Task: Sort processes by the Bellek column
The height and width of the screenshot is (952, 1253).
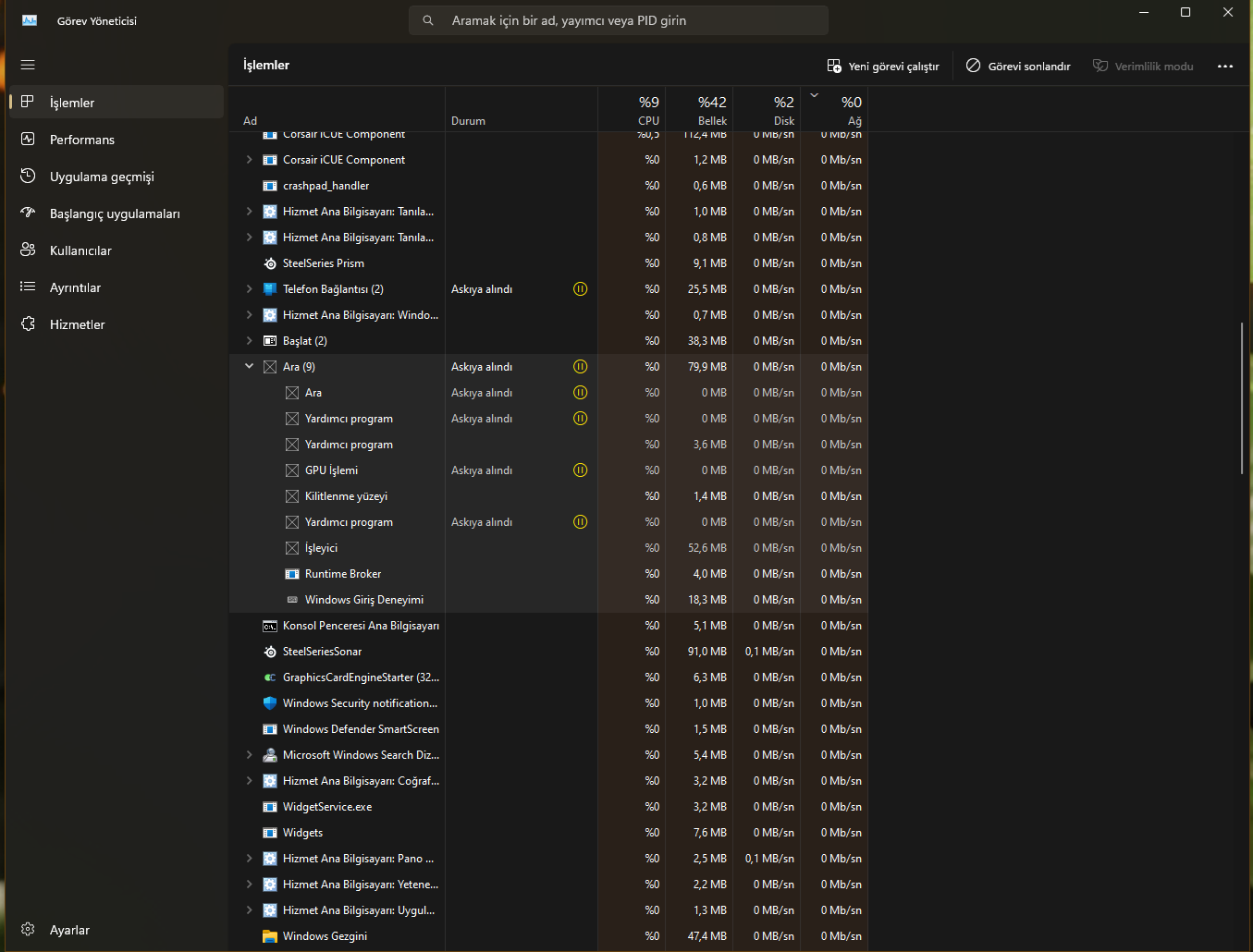Action: 699,110
